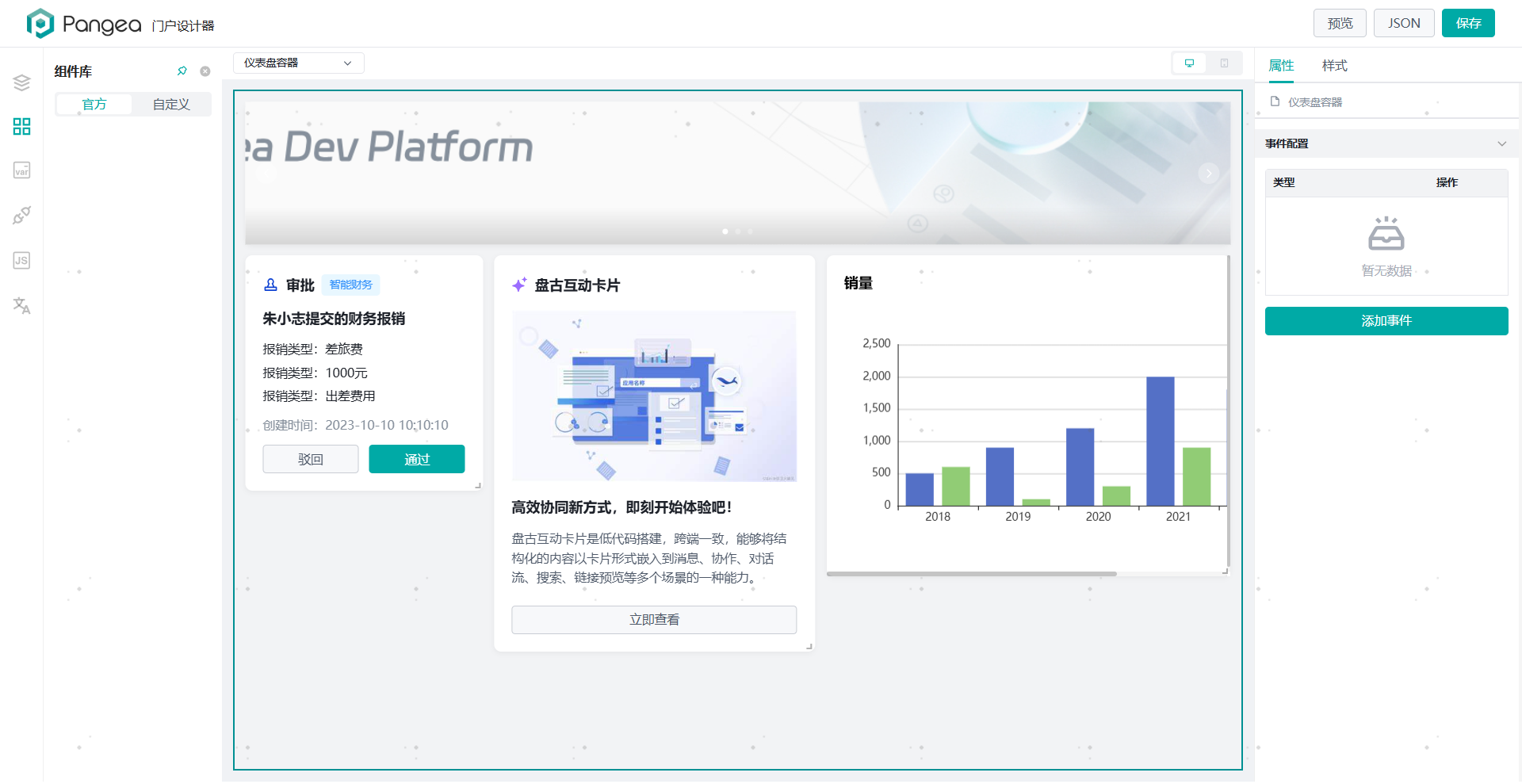Select the component library grid icon
1522x784 pixels.
(21, 127)
